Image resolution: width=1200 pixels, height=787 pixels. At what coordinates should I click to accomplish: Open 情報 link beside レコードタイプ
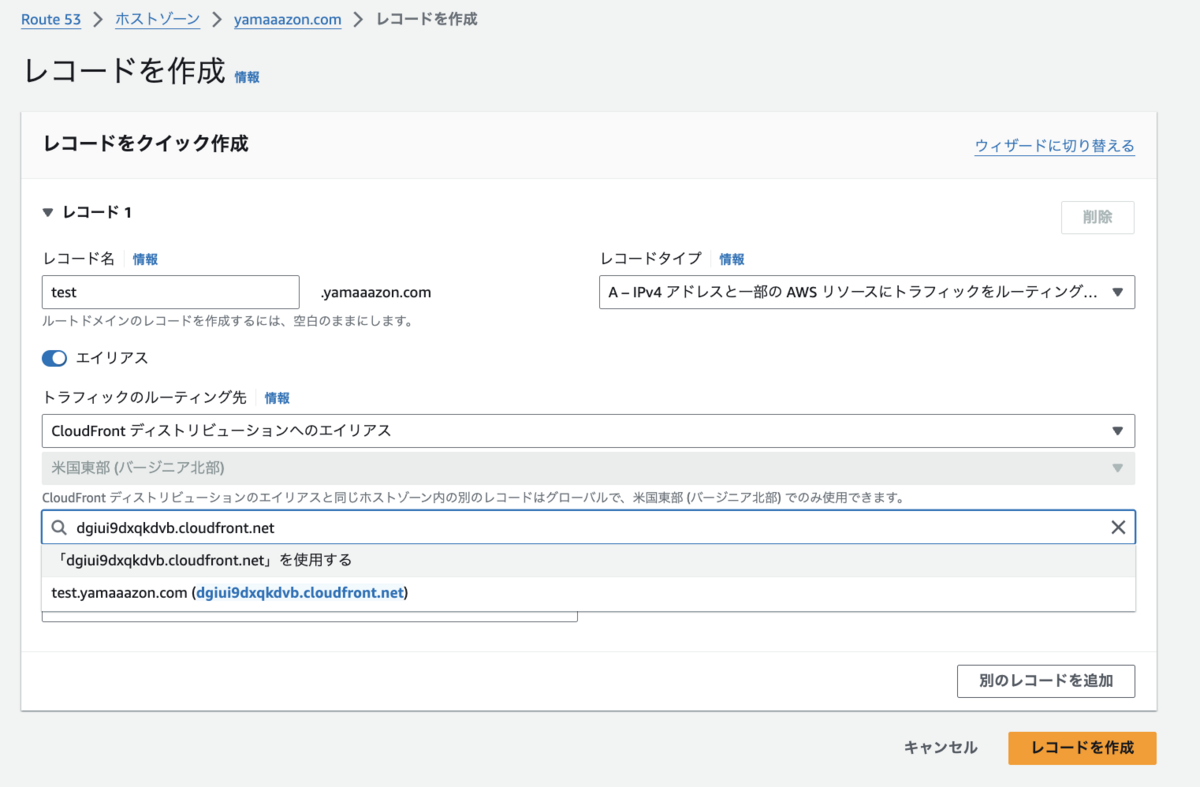pos(732,259)
